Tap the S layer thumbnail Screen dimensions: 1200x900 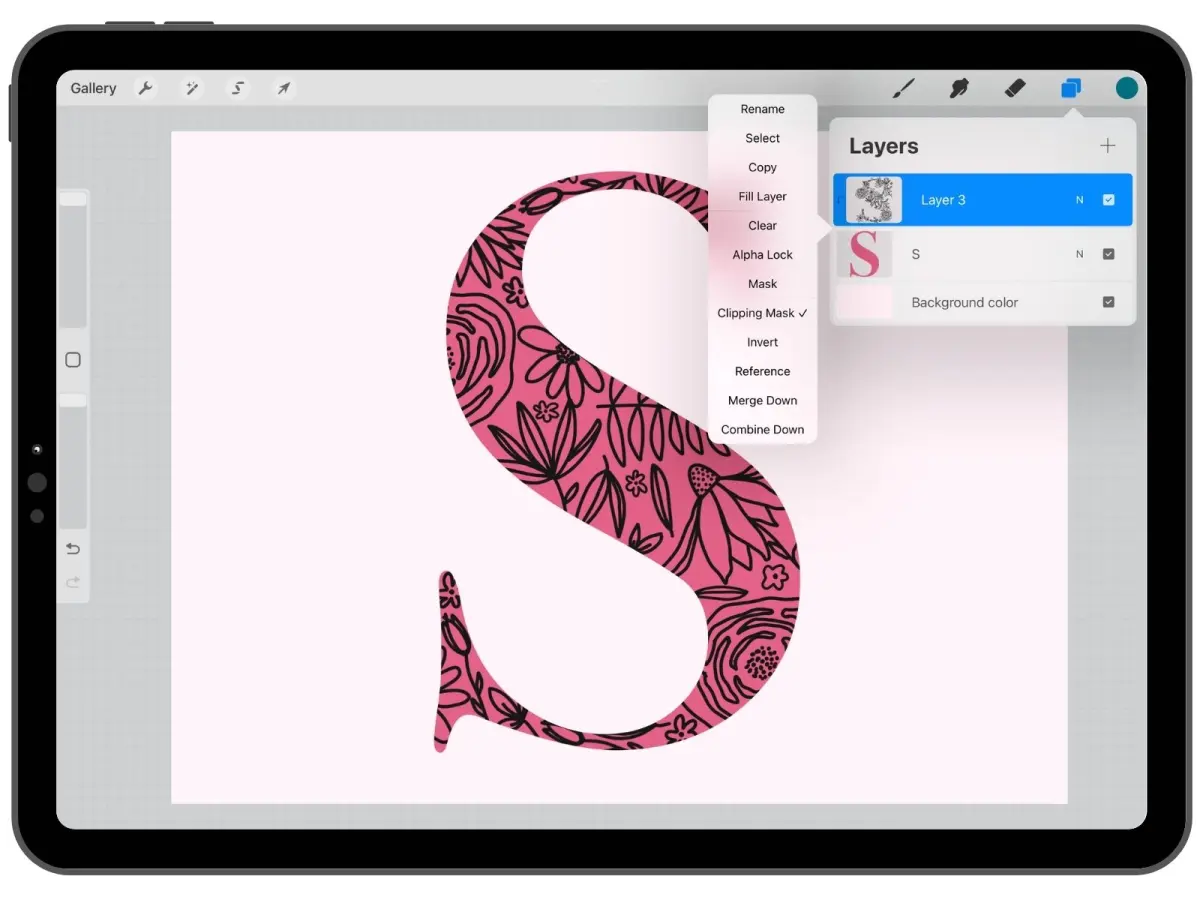point(865,254)
